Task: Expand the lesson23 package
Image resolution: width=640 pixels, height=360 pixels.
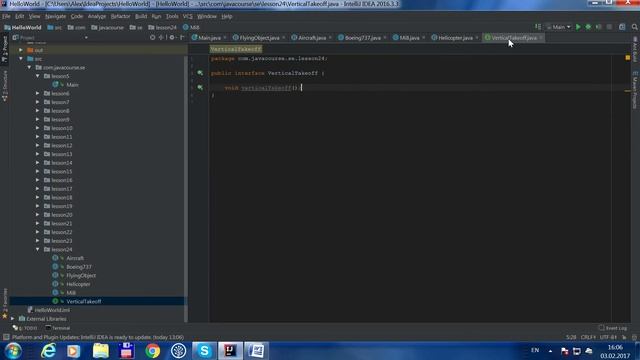Action: point(38,241)
